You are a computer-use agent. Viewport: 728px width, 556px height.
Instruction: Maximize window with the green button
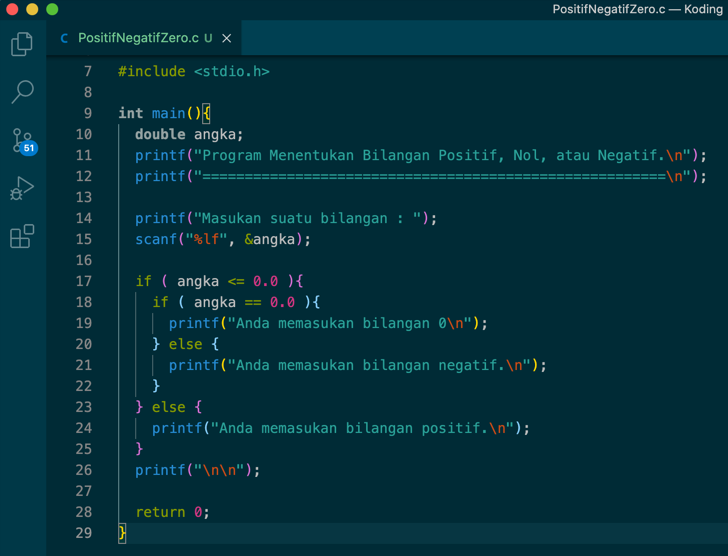click(x=52, y=9)
